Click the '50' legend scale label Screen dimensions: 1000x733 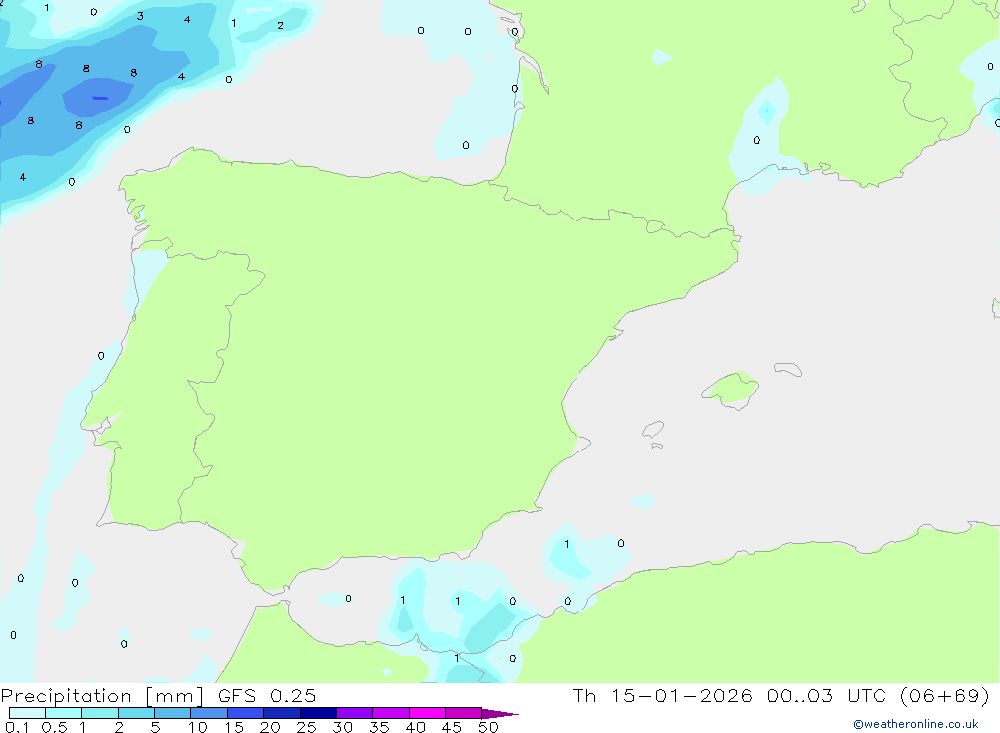pyautogui.click(x=488, y=727)
